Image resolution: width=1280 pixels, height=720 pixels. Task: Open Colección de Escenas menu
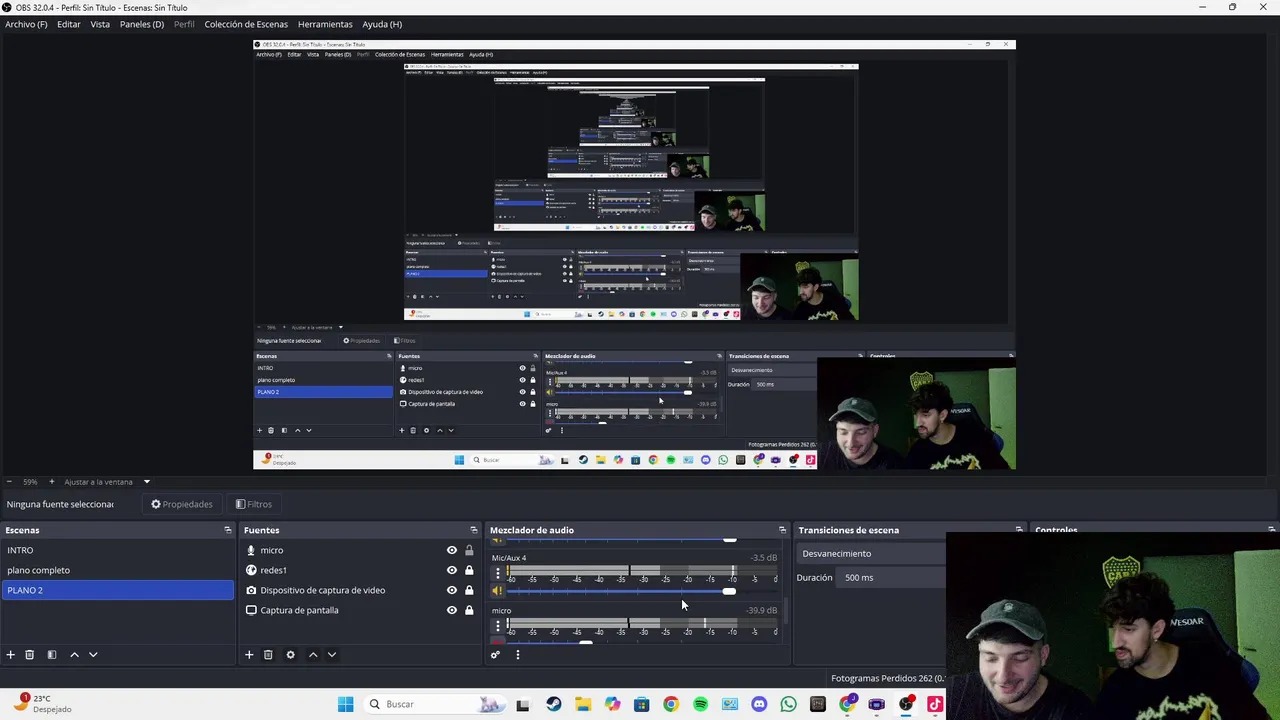point(246,24)
